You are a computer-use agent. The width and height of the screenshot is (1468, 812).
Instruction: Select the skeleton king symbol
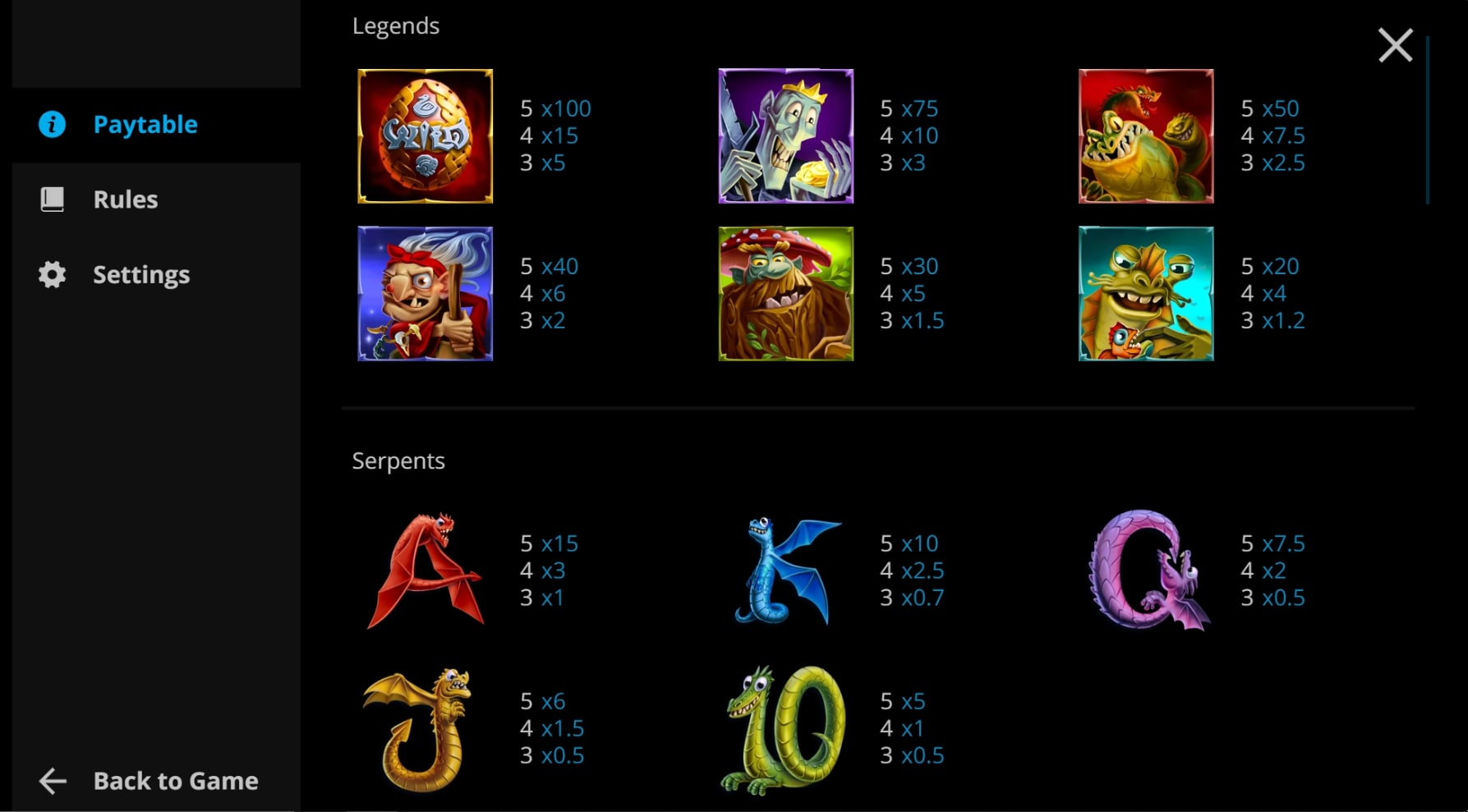coord(786,136)
